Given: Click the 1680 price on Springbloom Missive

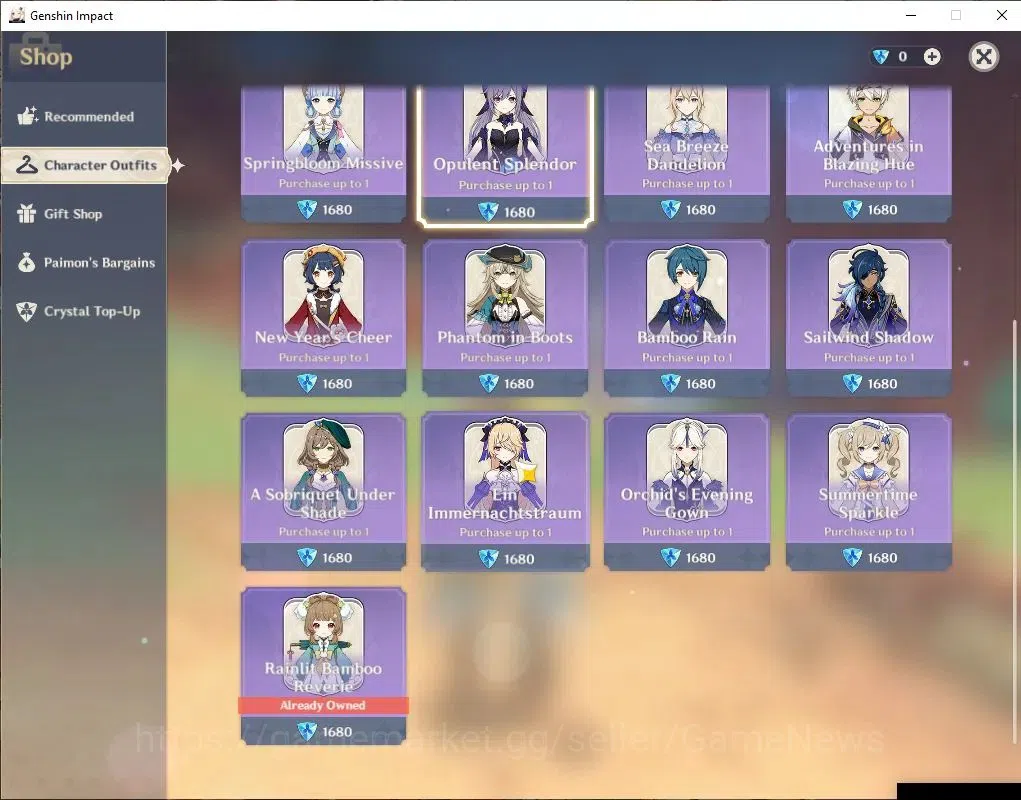Looking at the screenshot, I should click(337, 210).
